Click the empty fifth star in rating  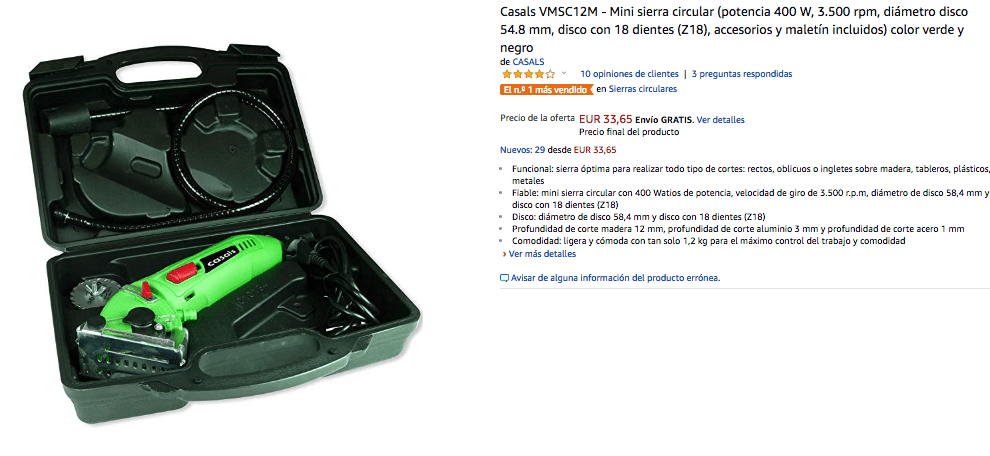point(551,74)
